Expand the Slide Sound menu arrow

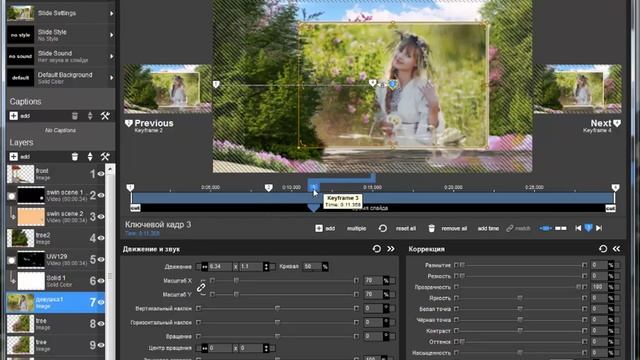click(x=111, y=56)
